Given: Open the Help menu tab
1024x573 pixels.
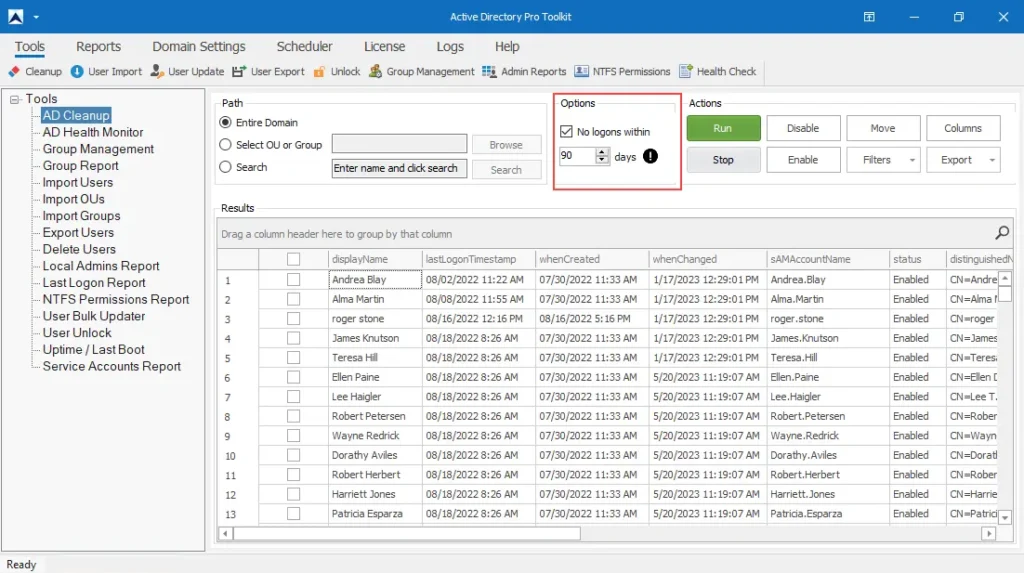Looking at the screenshot, I should pos(507,46).
